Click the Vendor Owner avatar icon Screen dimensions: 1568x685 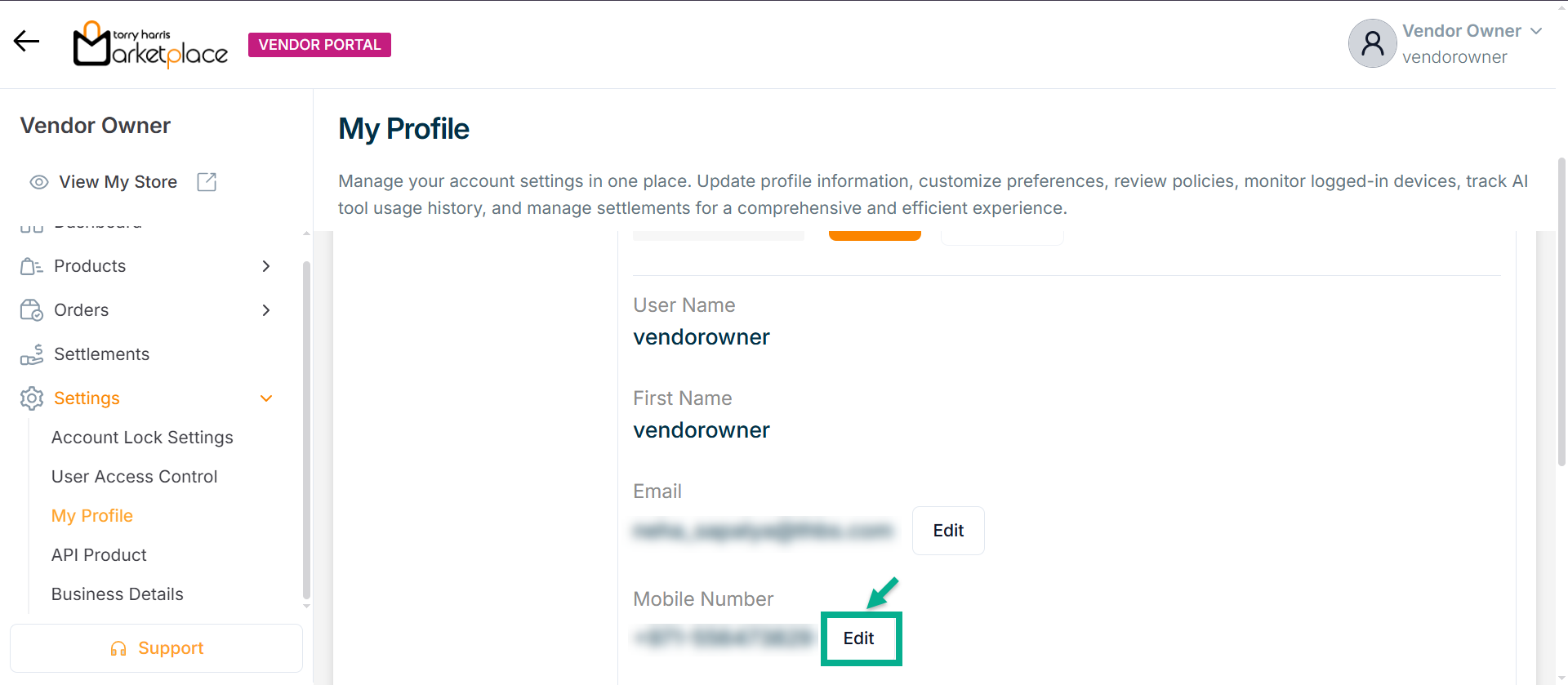pyautogui.click(x=1372, y=43)
